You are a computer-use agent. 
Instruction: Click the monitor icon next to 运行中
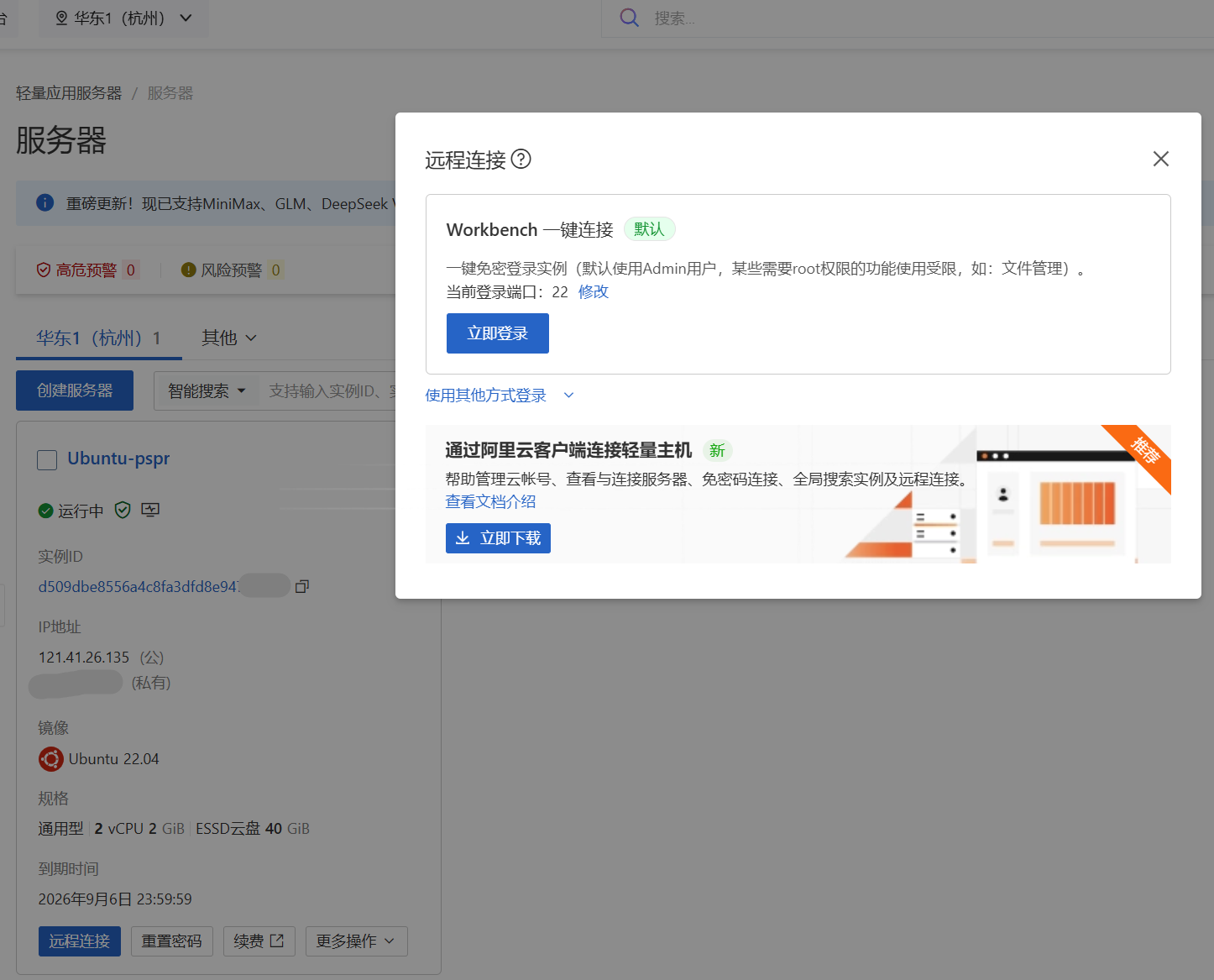pyautogui.click(x=150, y=510)
